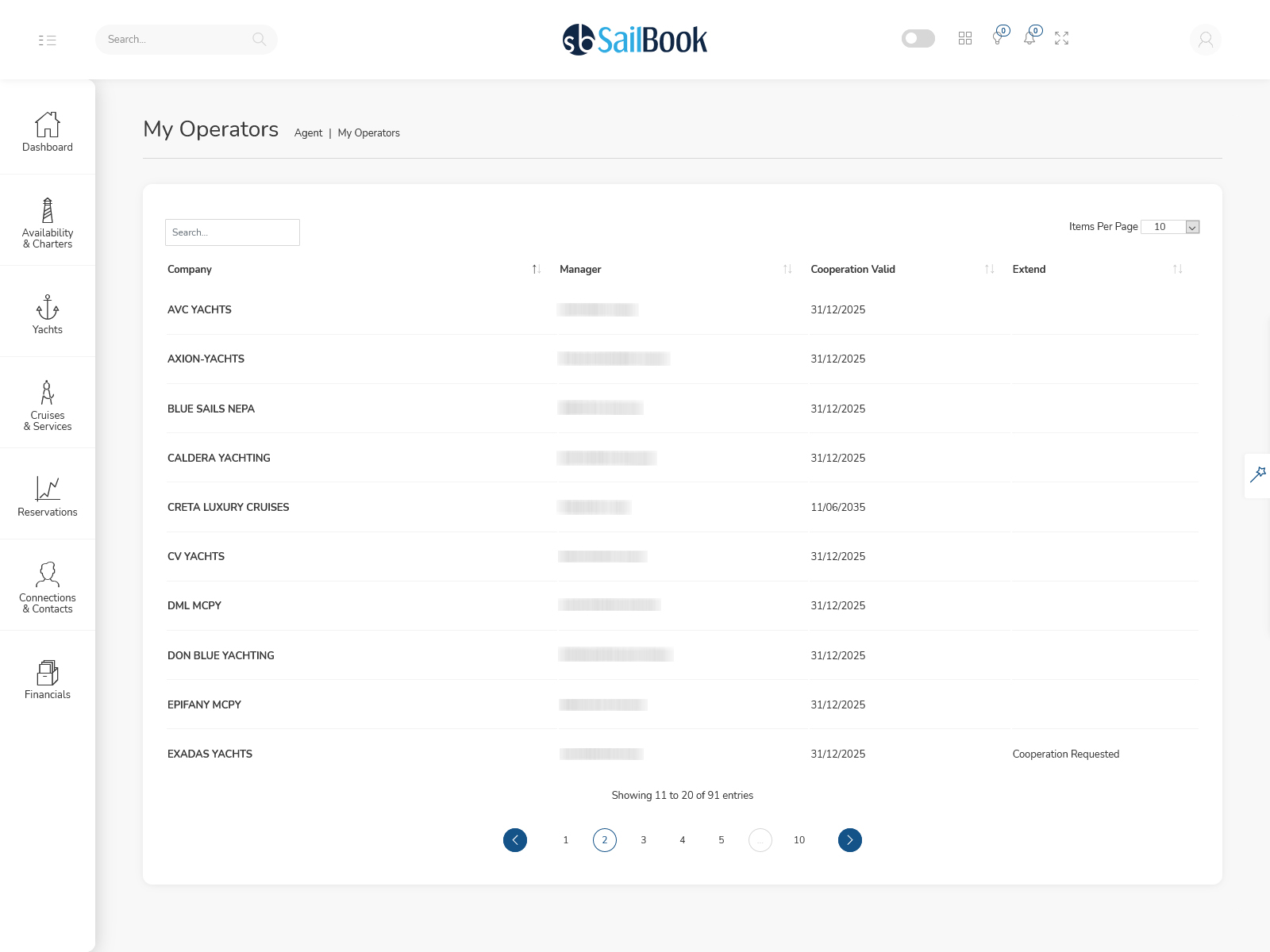
Task: Enter fullscreen with the expand icon
Action: [x=1061, y=38]
